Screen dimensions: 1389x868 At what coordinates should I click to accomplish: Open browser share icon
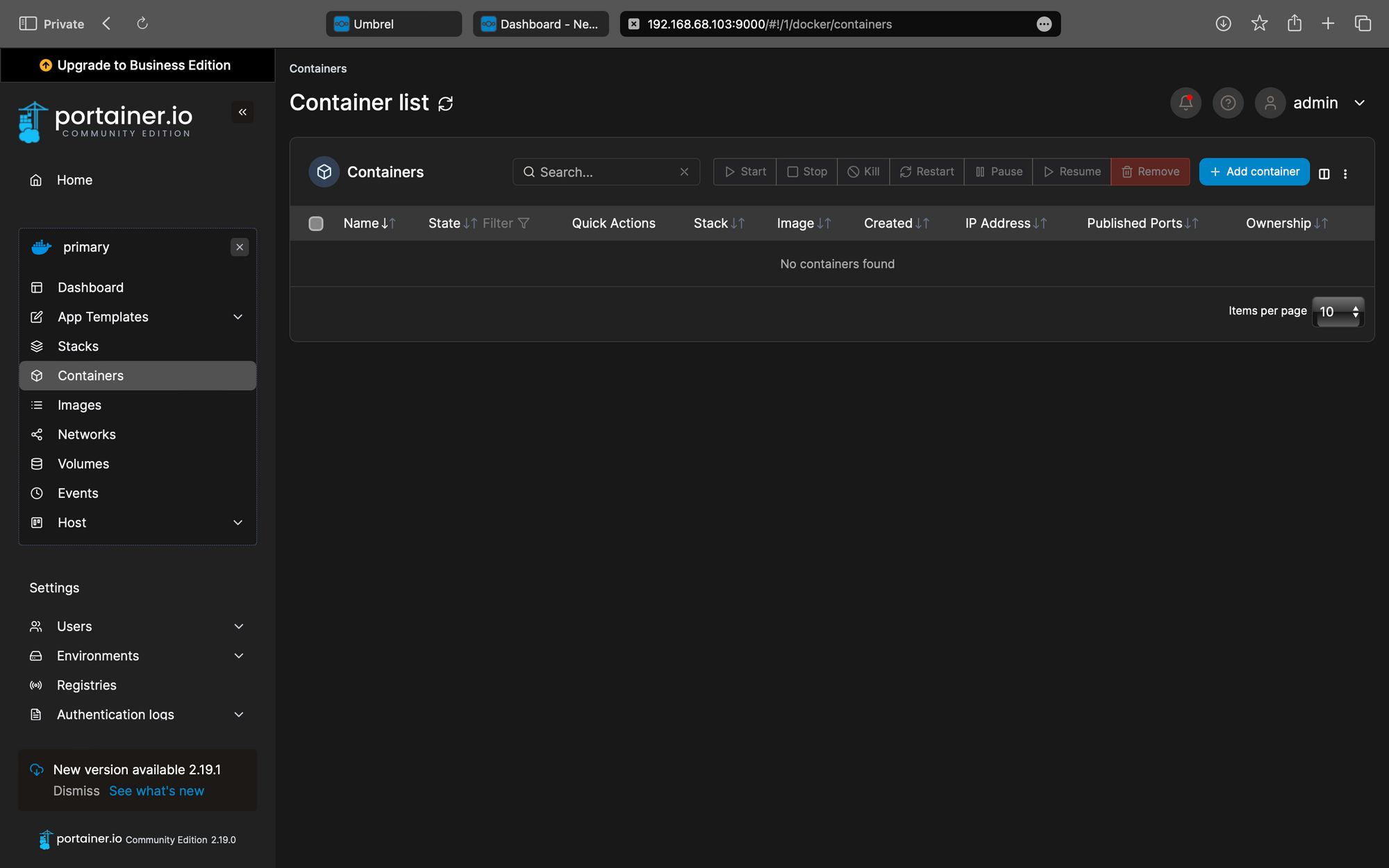[x=1294, y=24]
